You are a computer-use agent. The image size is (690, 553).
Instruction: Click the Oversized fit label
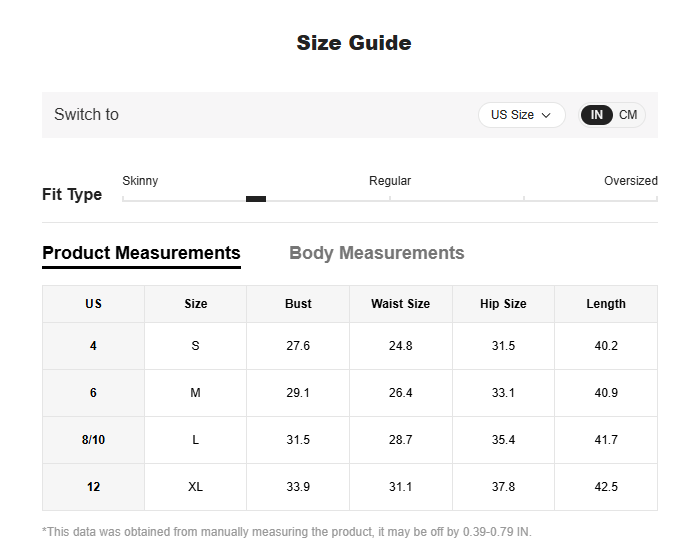pyautogui.click(x=631, y=181)
